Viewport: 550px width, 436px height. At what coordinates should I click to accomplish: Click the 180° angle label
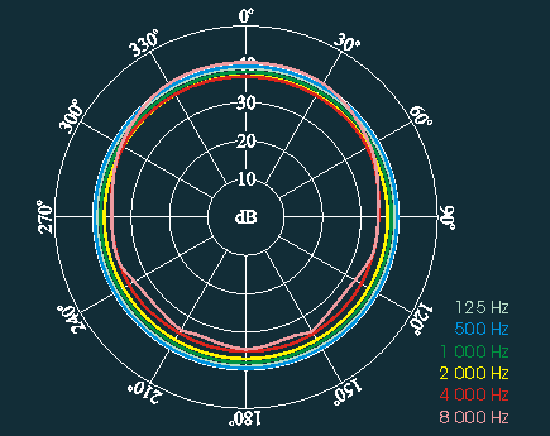(x=245, y=418)
